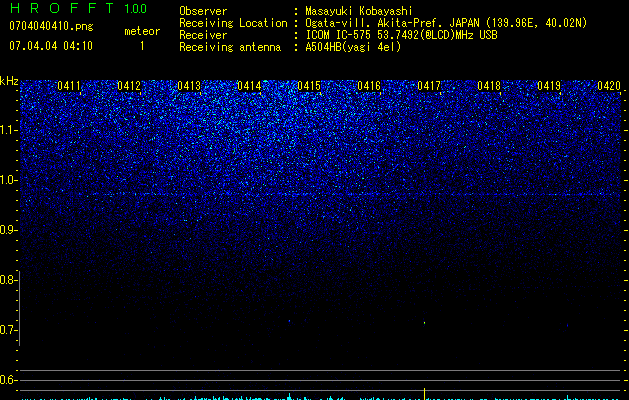Click the vertical white range bar beside the 0.8–0.7 kHz labels

click(20, 308)
